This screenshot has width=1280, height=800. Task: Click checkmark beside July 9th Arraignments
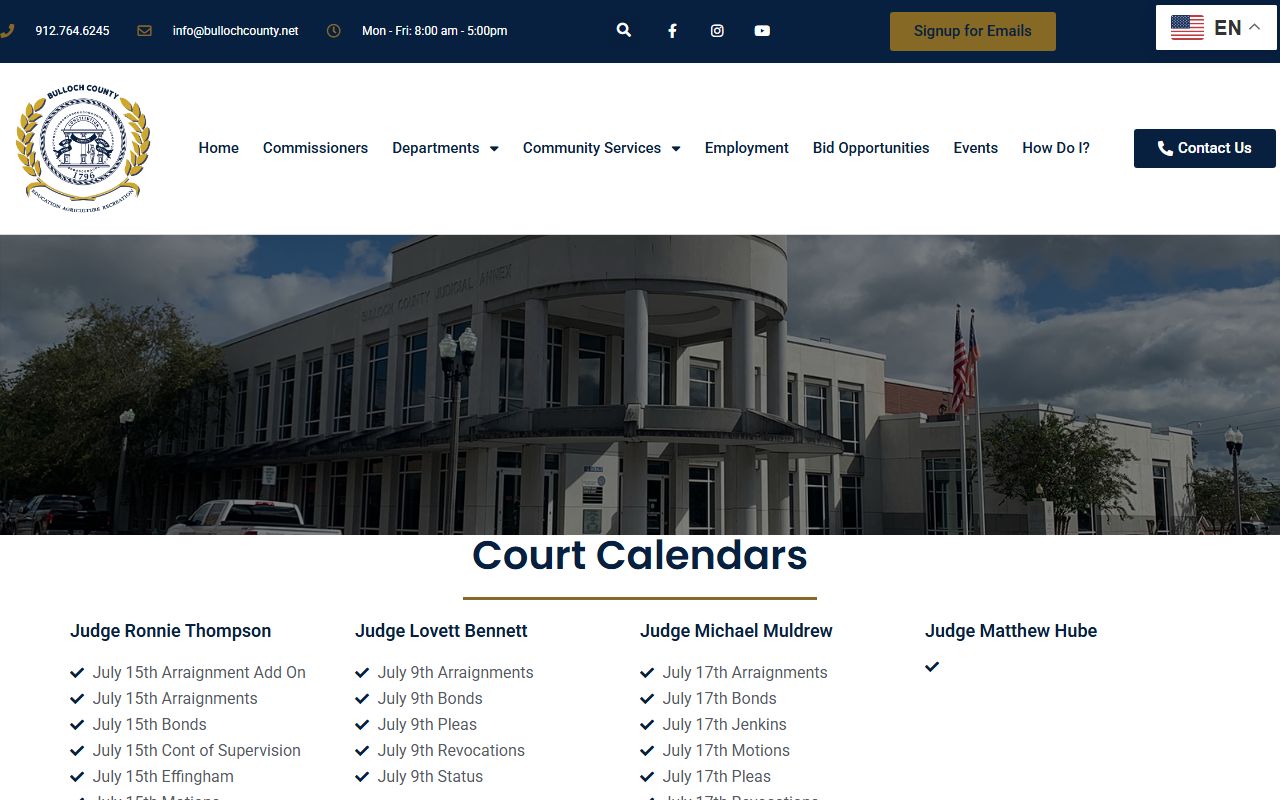click(362, 672)
